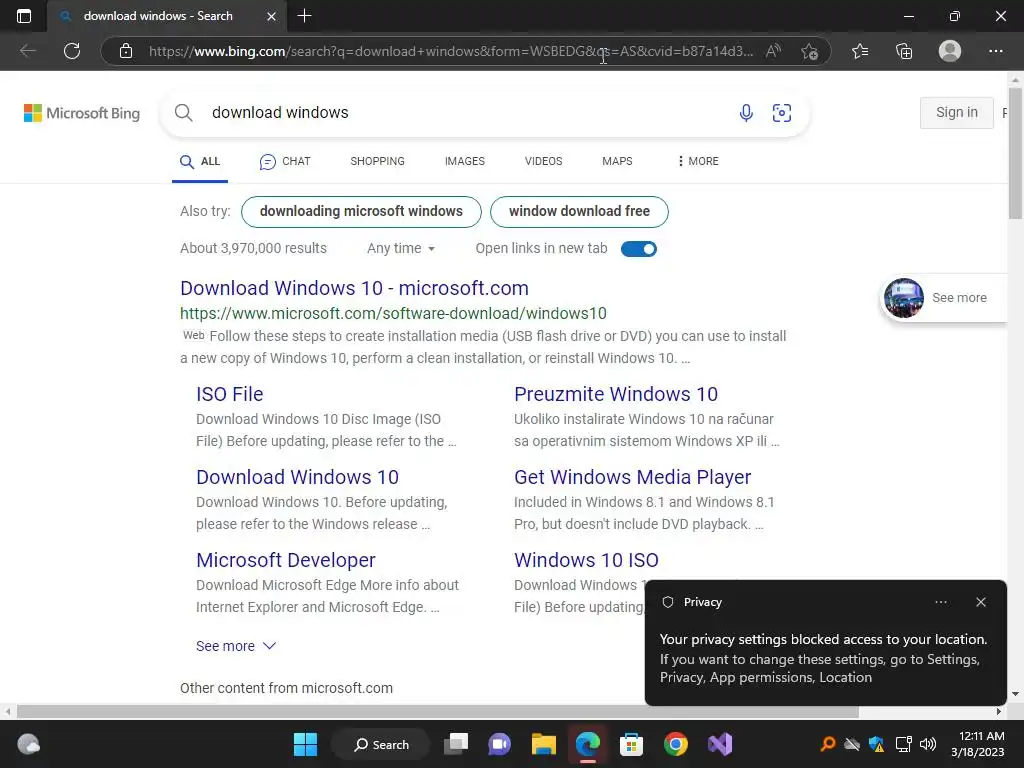1024x768 pixels.
Task: Open File Explorer from taskbar
Action: (x=543, y=744)
